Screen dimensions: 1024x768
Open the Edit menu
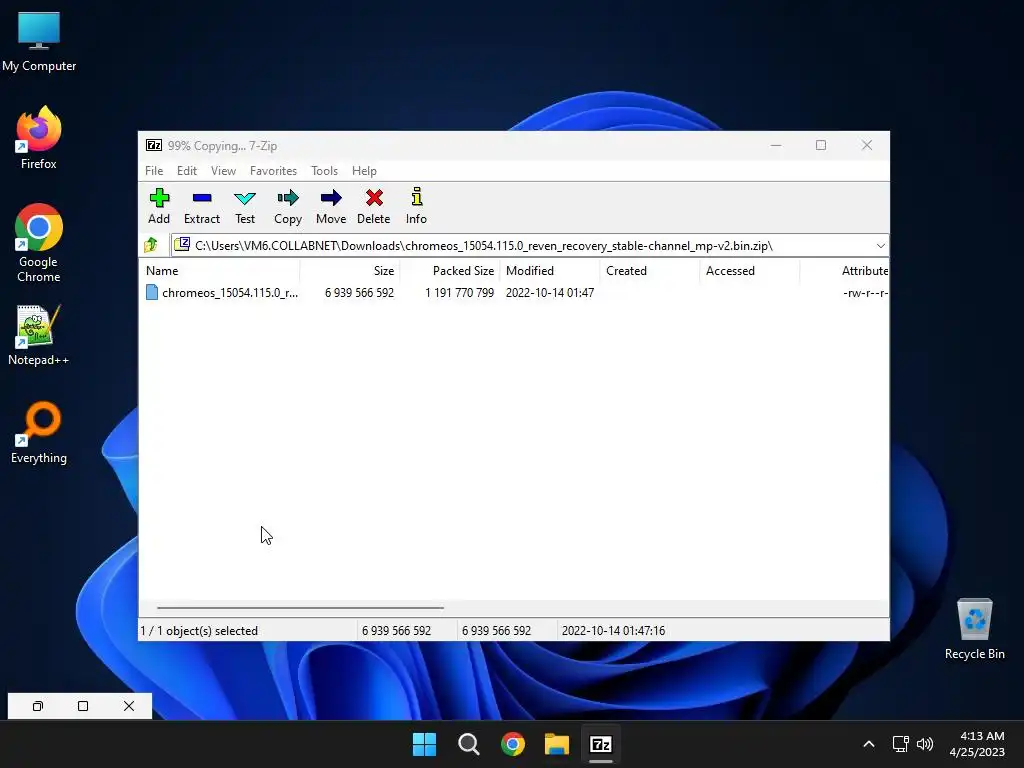(x=187, y=170)
